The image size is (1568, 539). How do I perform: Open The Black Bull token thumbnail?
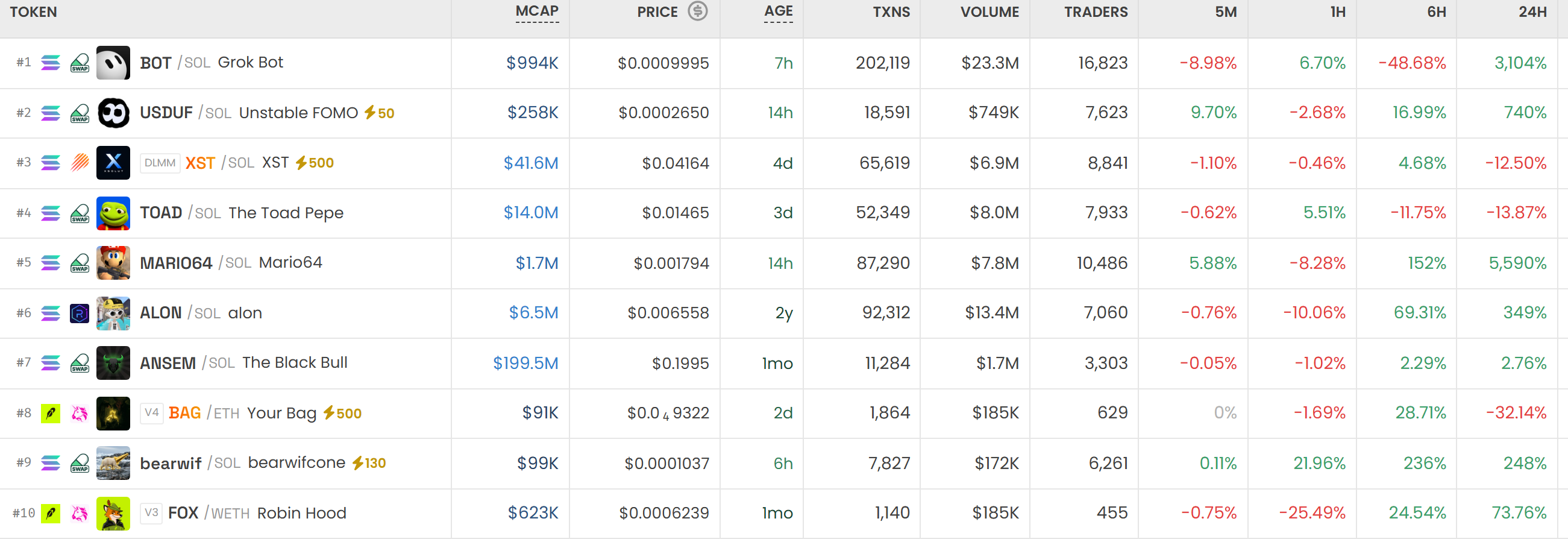(113, 363)
